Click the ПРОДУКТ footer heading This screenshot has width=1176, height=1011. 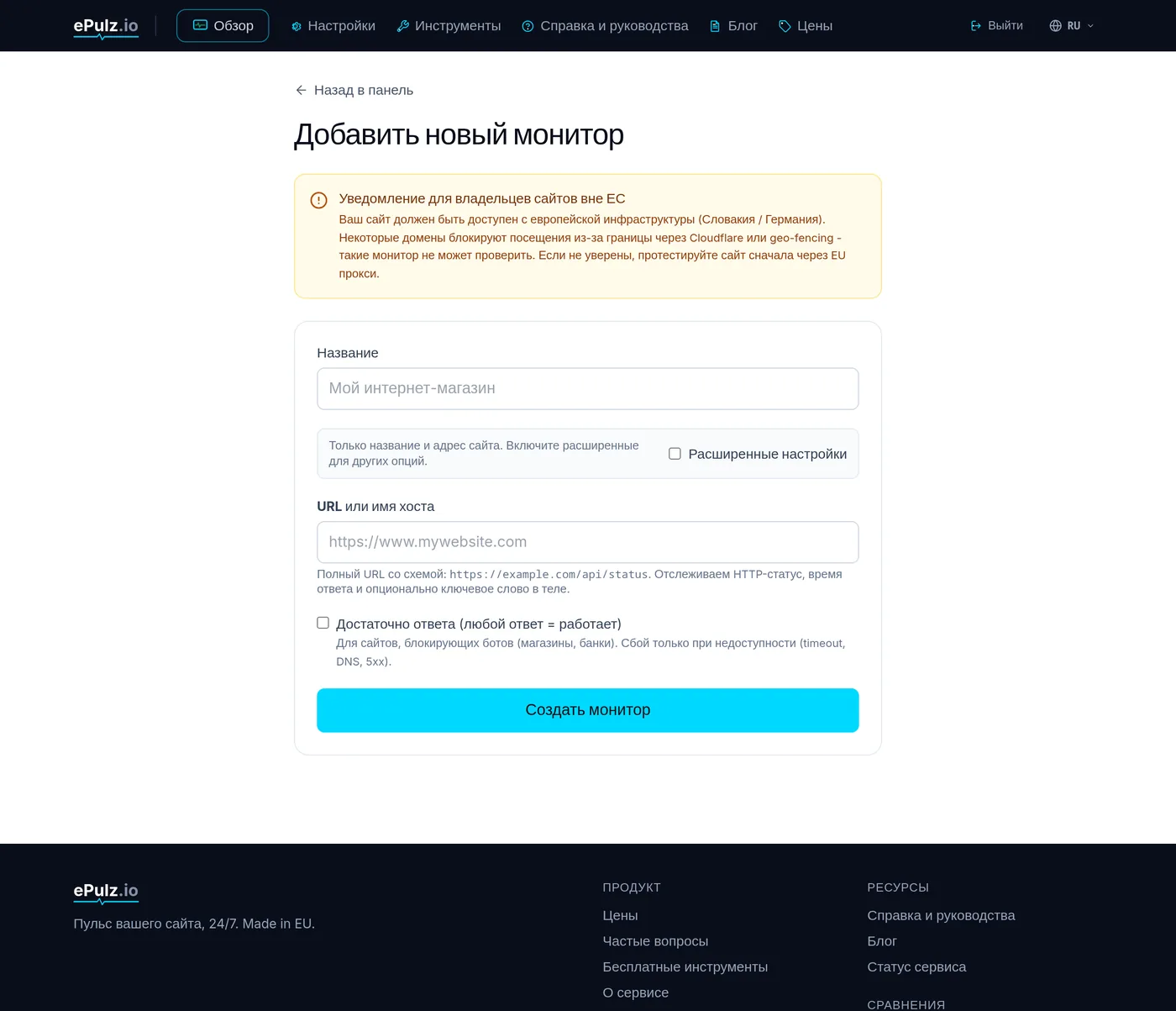pyautogui.click(x=632, y=887)
